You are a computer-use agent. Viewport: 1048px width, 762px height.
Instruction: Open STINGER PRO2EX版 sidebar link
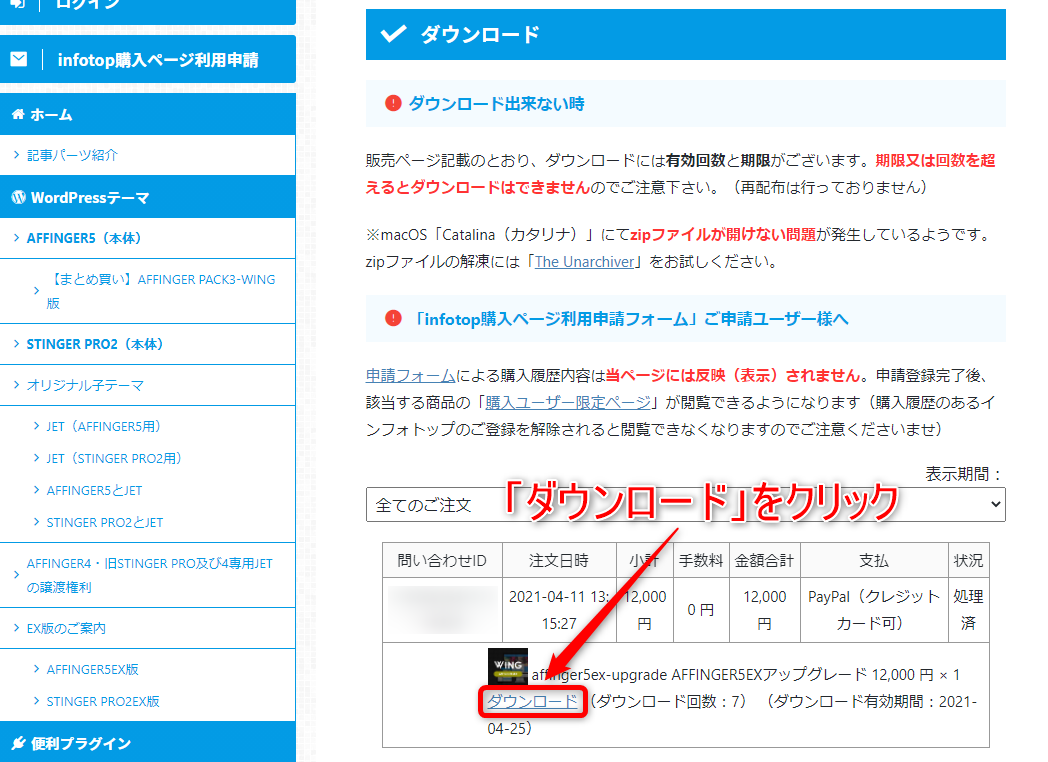click(104, 701)
